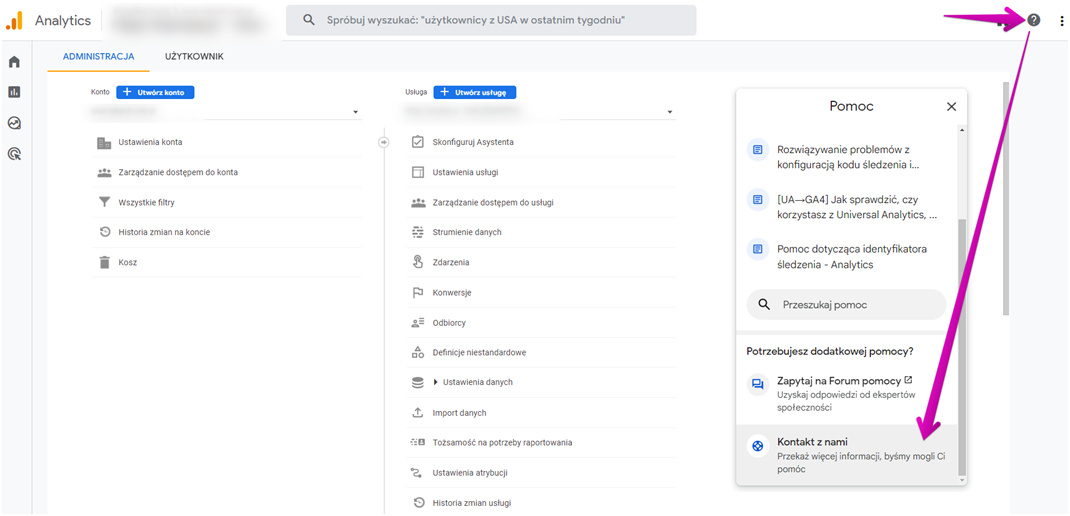Image resolution: width=1070 pixels, height=516 pixels.
Task: Open the Reports bar chart sidebar icon
Action: 14,91
